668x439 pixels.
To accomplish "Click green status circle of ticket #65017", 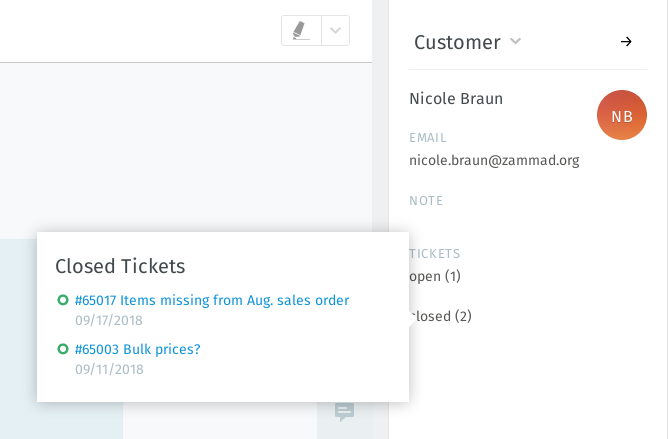I will [x=63, y=300].
